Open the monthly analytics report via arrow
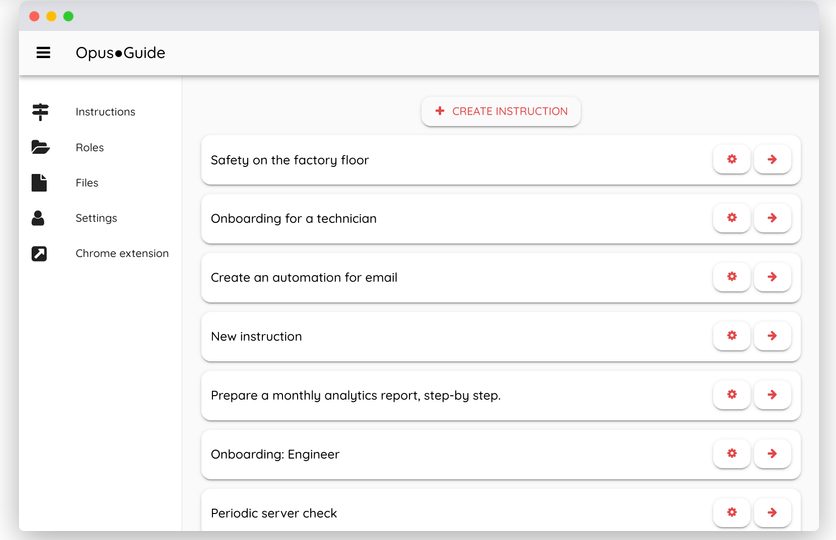 click(772, 395)
